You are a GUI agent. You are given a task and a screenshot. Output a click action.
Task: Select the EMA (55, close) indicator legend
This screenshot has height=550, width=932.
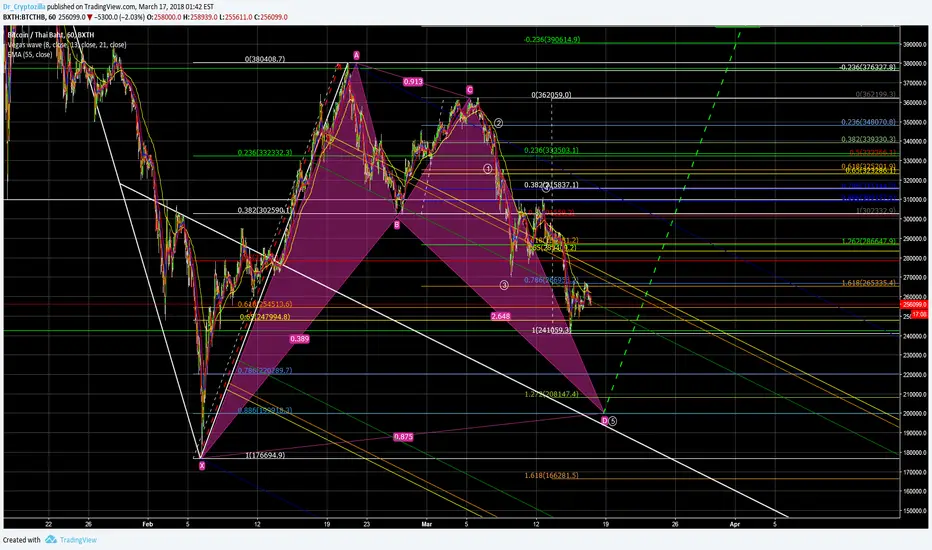[x=30, y=54]
